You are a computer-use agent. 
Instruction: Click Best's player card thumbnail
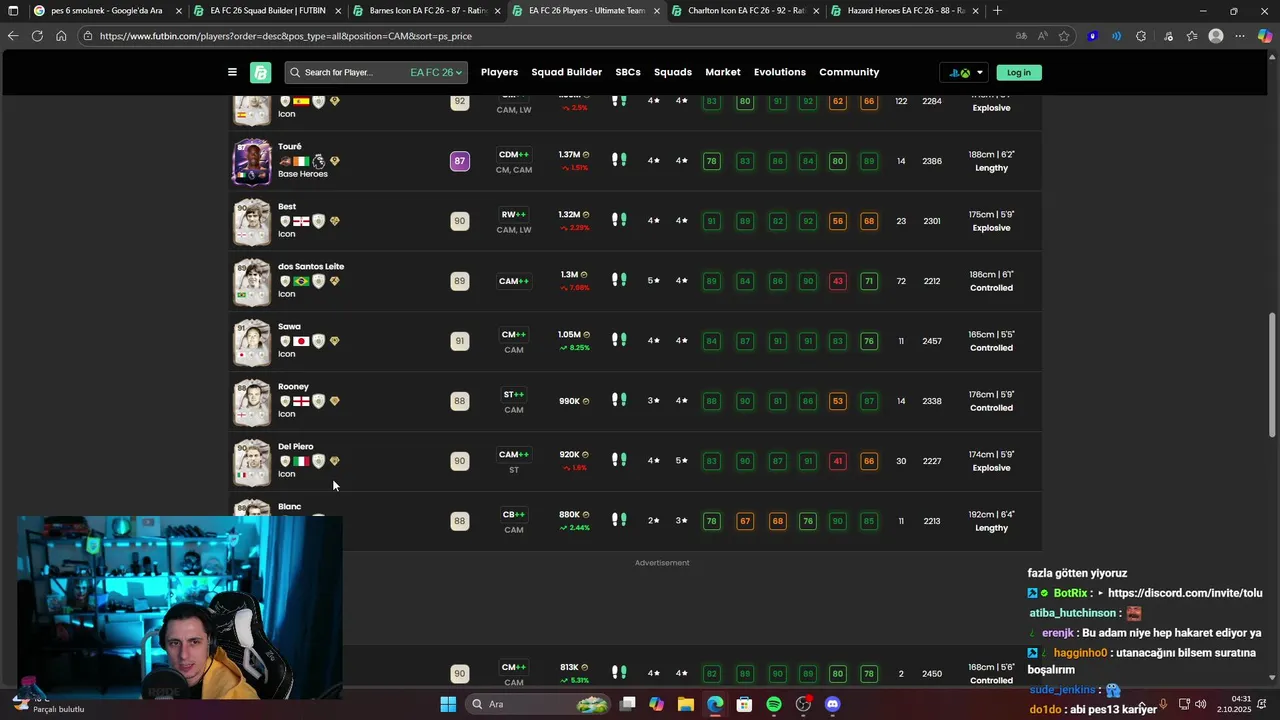pyautogui.click(x=252, y=221)
